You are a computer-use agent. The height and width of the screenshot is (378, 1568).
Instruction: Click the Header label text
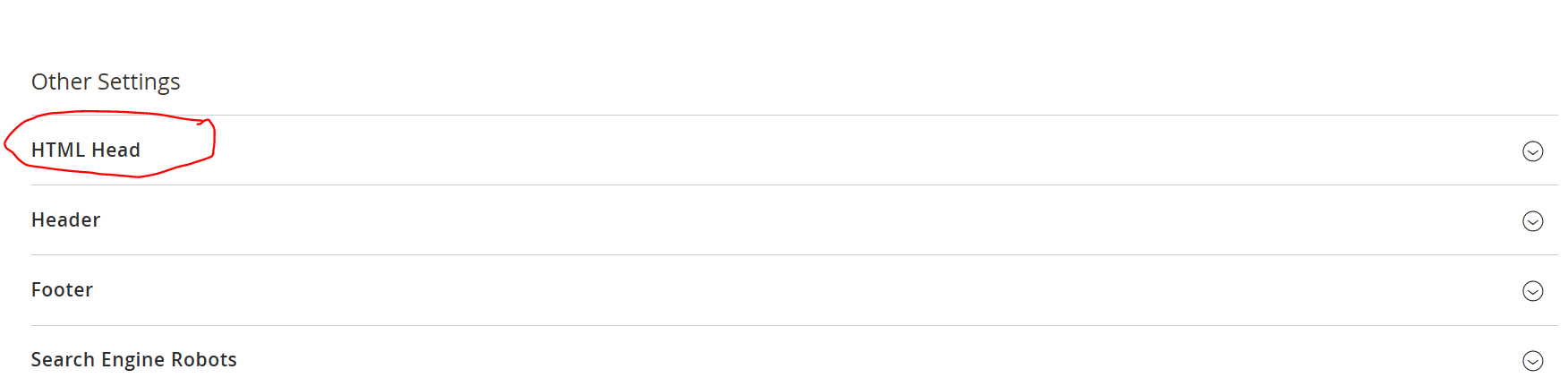66,220
